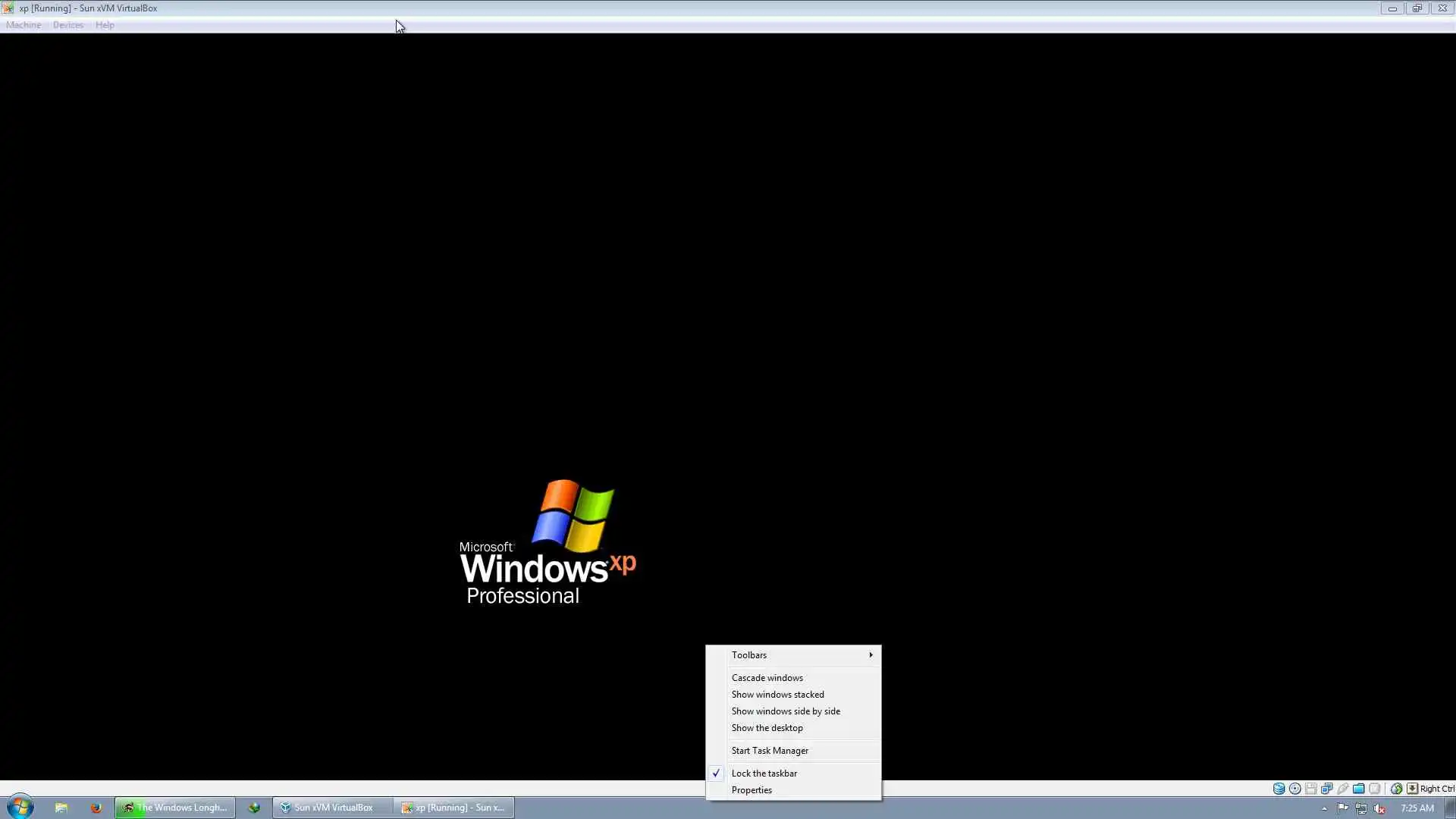Click the muted volume tray icon
This screenshot has height=819, width=1456.
1379,808
